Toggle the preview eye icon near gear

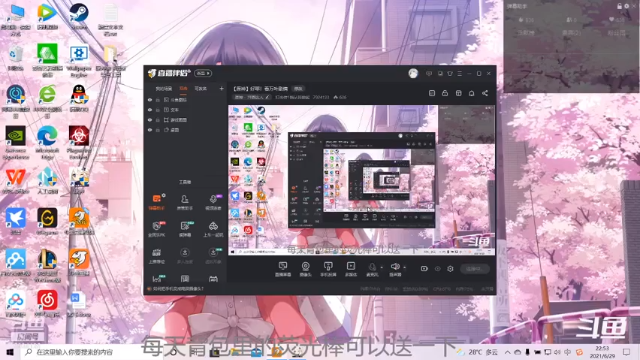[x=438, y=269]
